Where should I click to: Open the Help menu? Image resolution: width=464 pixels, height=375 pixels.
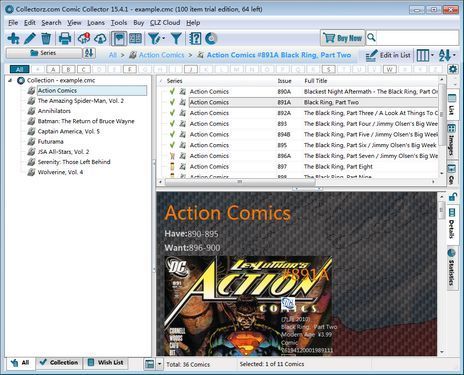point(193,23)
